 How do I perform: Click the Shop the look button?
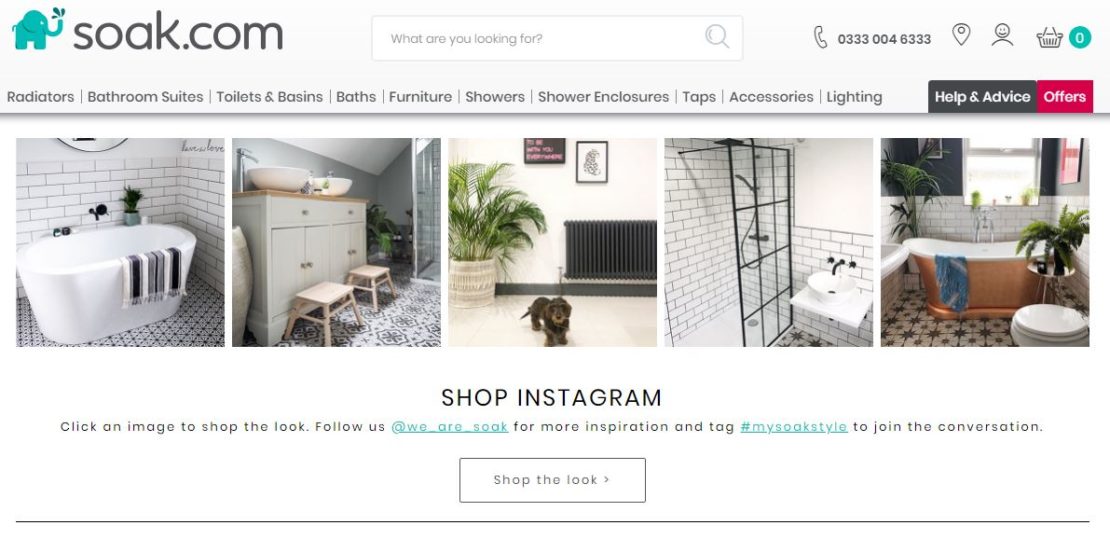click(552, 480)
